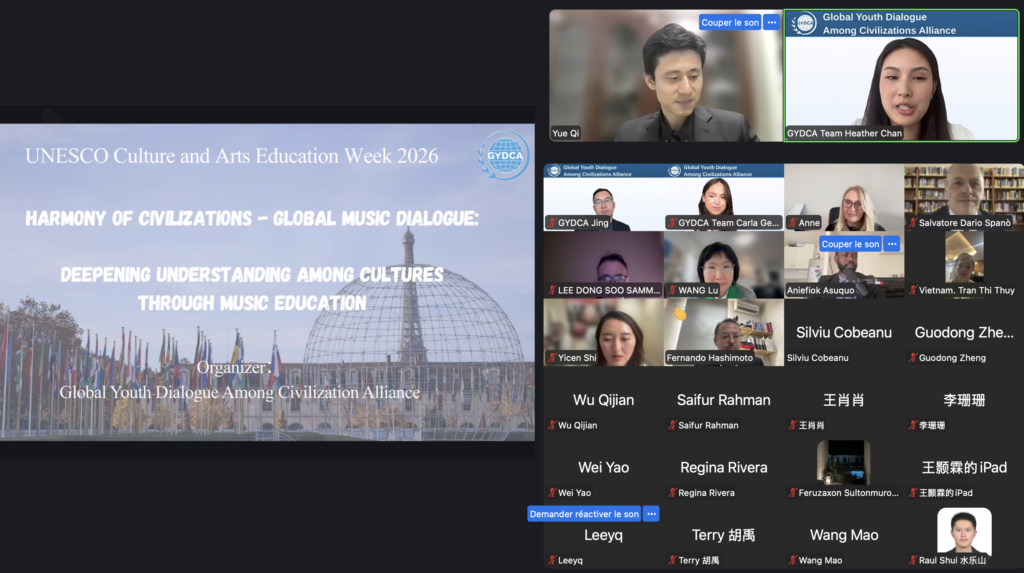
Task: Click the large Regina Rivera participant name
Action: [724, 467]
